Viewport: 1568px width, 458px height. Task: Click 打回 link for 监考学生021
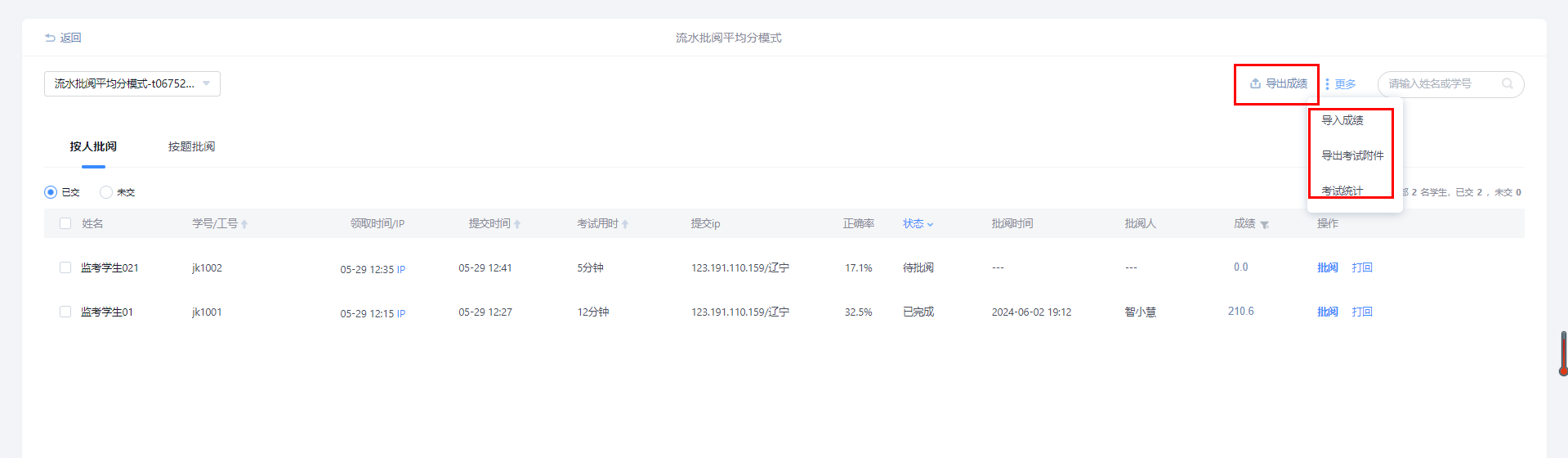[1361, 267]
